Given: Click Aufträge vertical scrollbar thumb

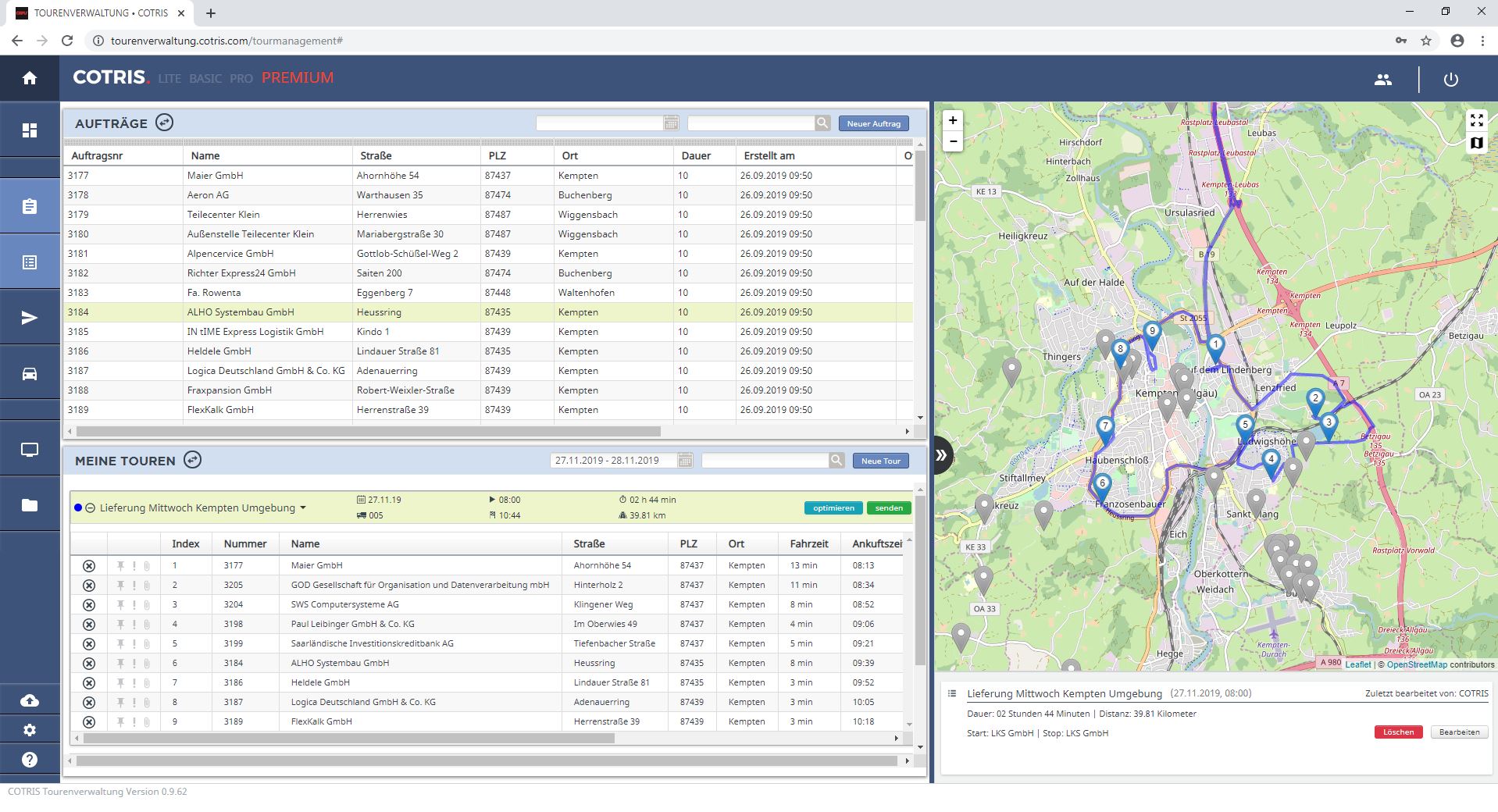Looking at the screenshot, I should click(x=920, y=186).
